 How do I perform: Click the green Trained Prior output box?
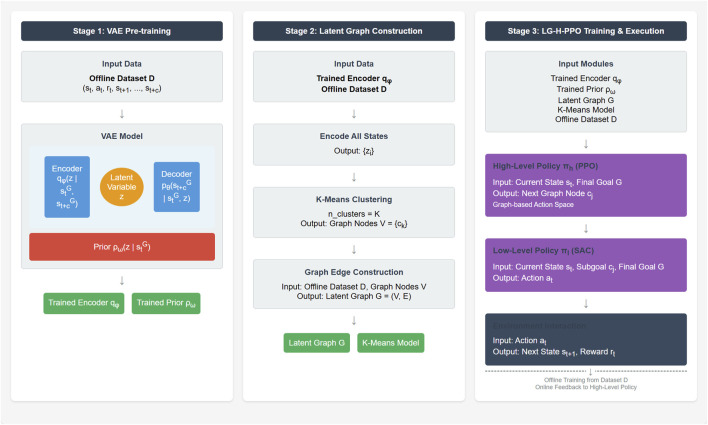166,303
